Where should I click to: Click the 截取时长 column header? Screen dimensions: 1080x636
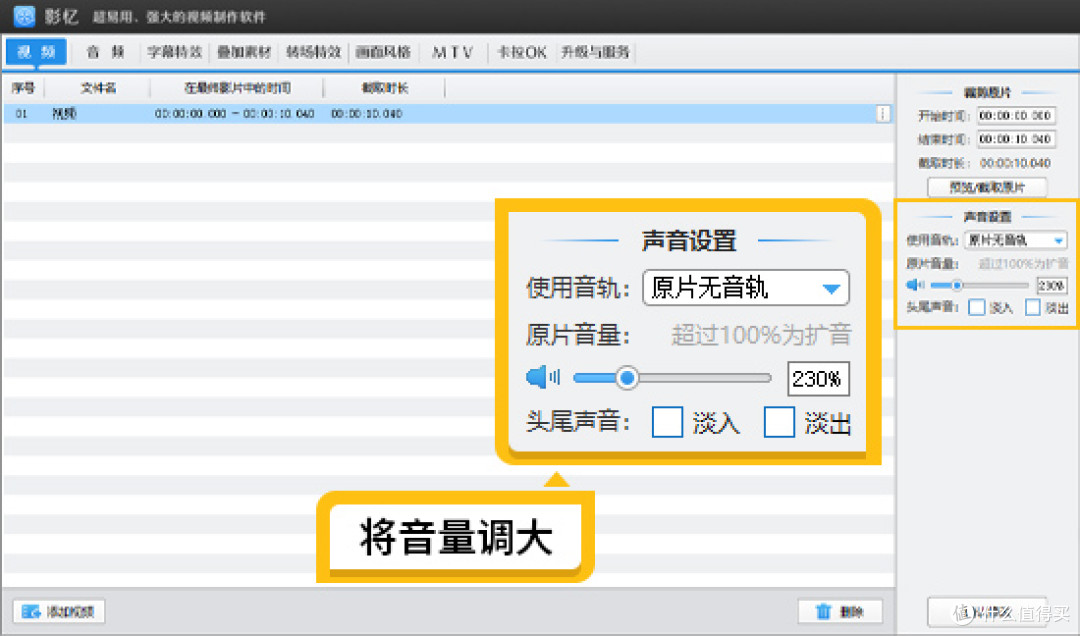384,88
